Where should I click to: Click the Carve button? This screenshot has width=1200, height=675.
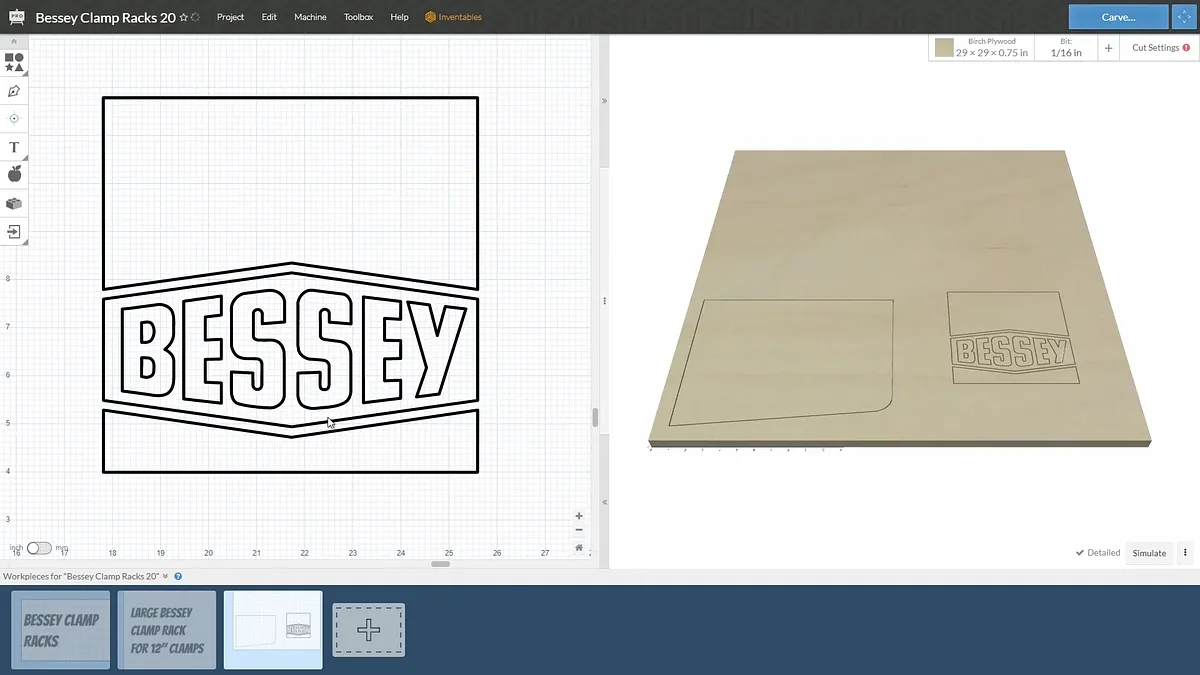pos(1117,17)
